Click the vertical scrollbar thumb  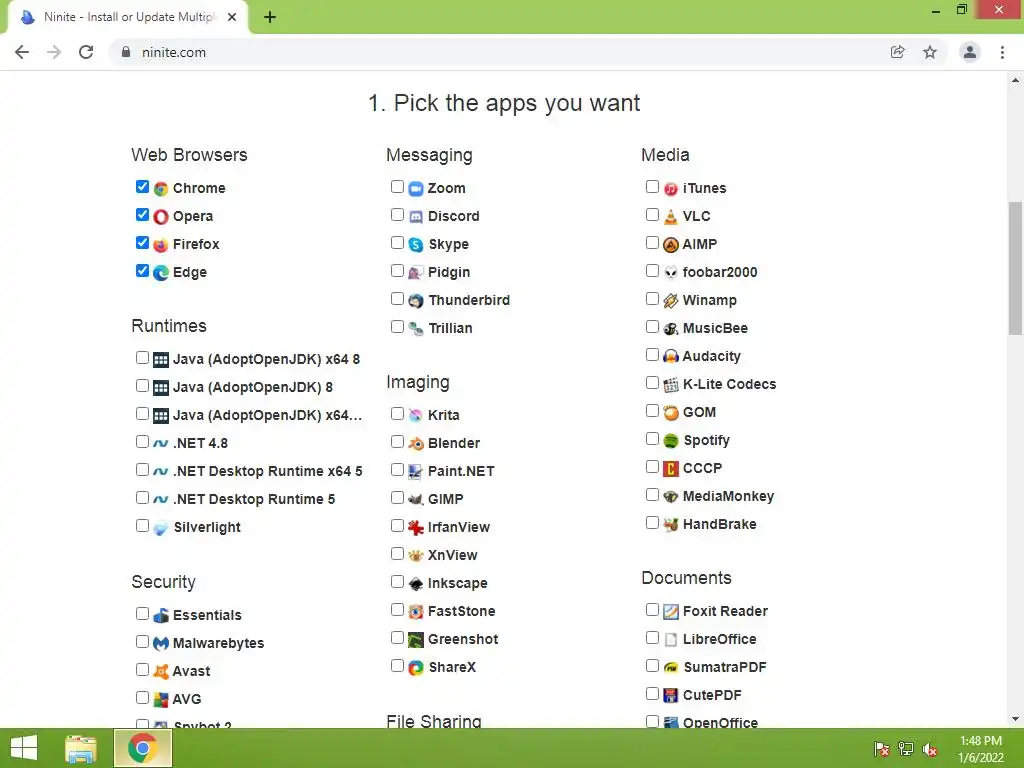(x=1015, y=268)
